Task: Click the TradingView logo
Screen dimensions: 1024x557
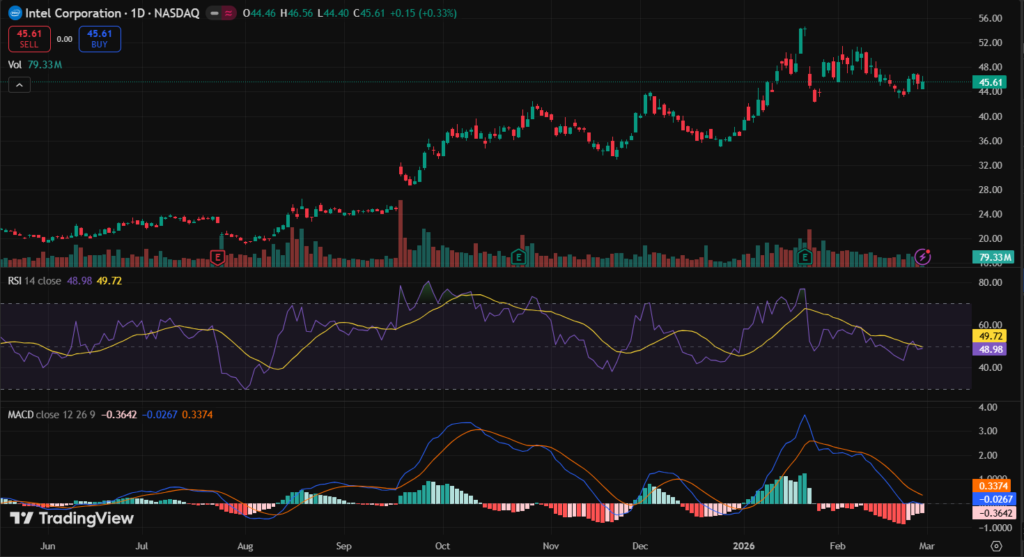Action: pyautogui.click(x=56, y=518)
